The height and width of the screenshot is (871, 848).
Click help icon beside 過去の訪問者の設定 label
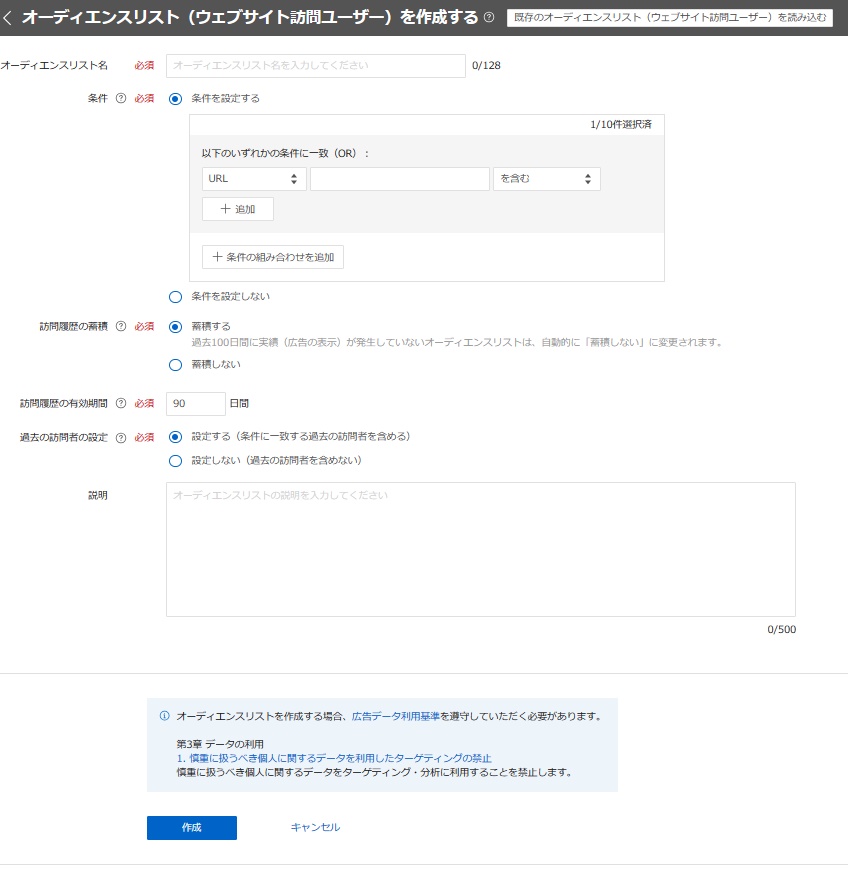coord(121,437)
